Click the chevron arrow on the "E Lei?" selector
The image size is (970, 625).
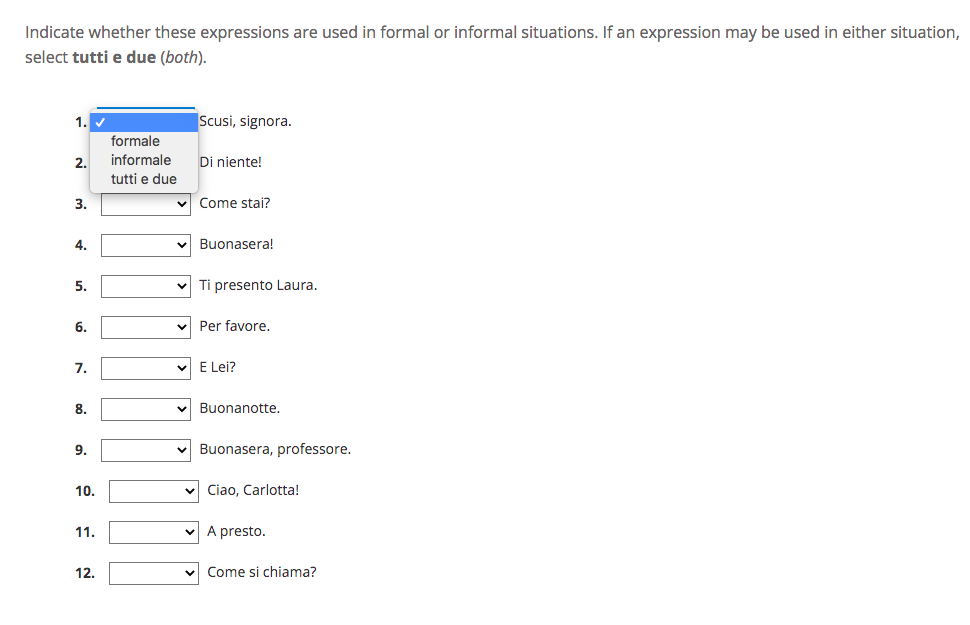[x=182, y=367]
